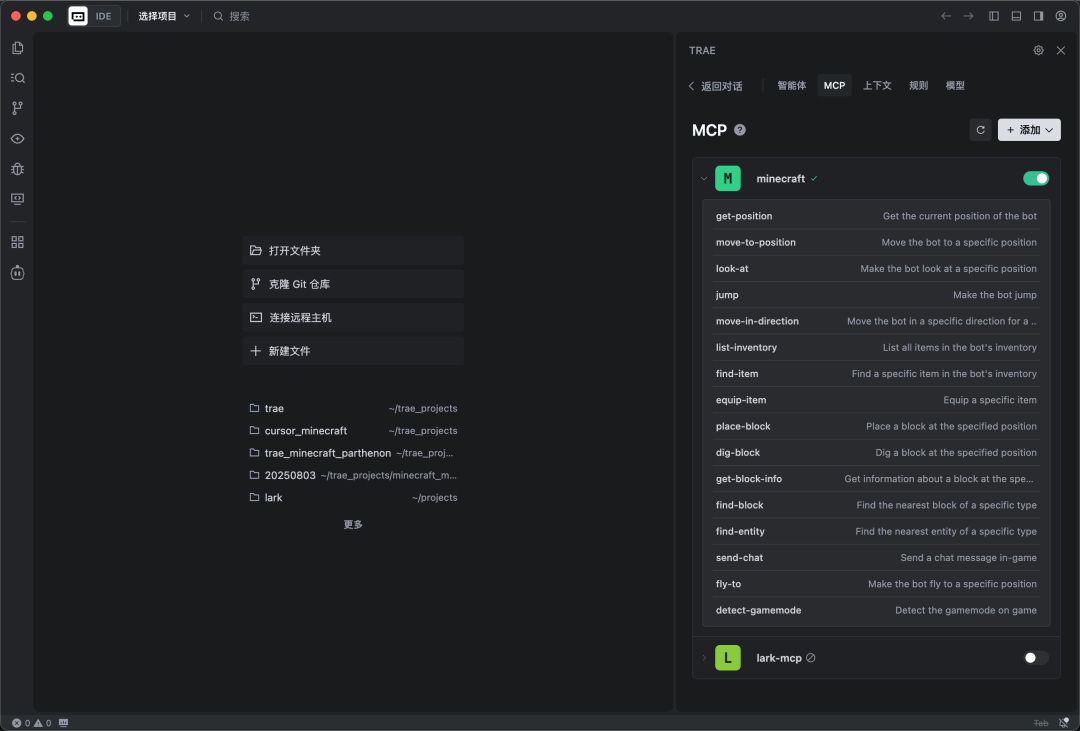Click 打开文件夹 open folder button
Screen dimensions: 1080x731
tap(353, 251)
